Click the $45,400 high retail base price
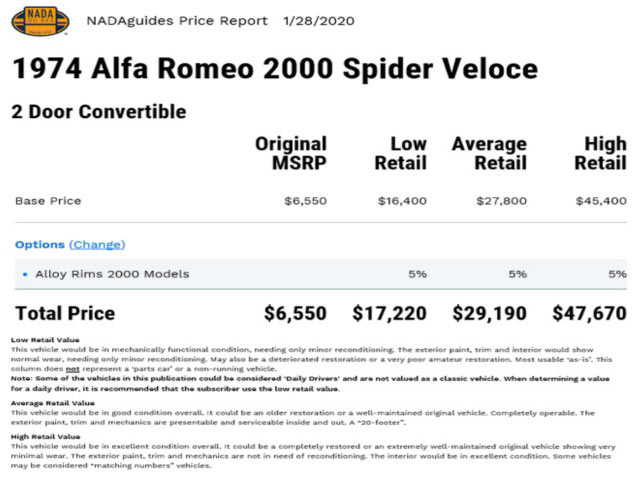 pyautogui.click(x=601, y=201)
